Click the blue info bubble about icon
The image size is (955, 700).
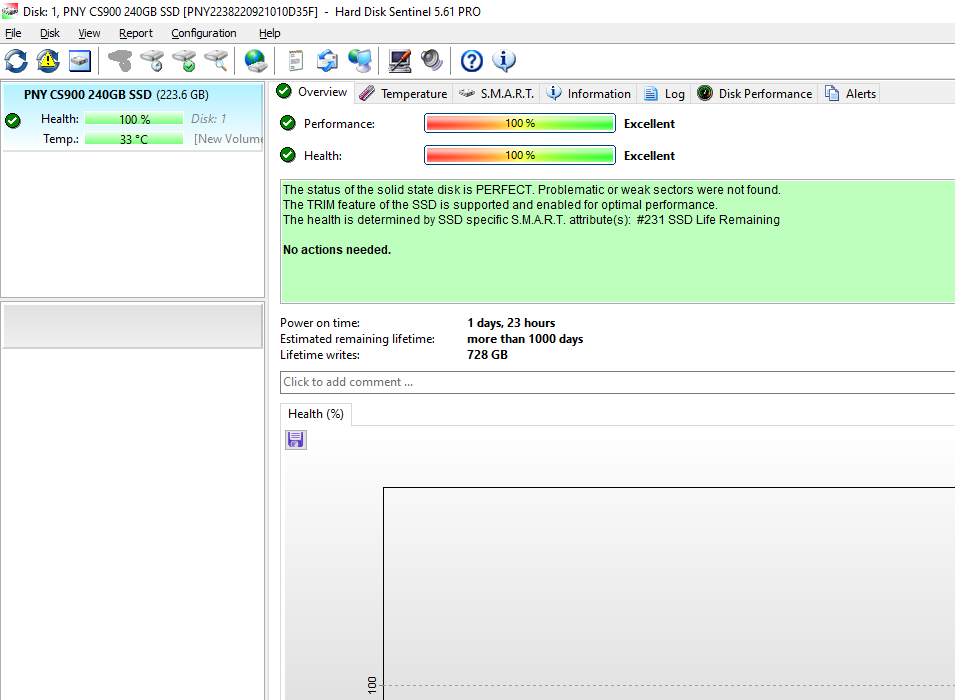[504, 61]
